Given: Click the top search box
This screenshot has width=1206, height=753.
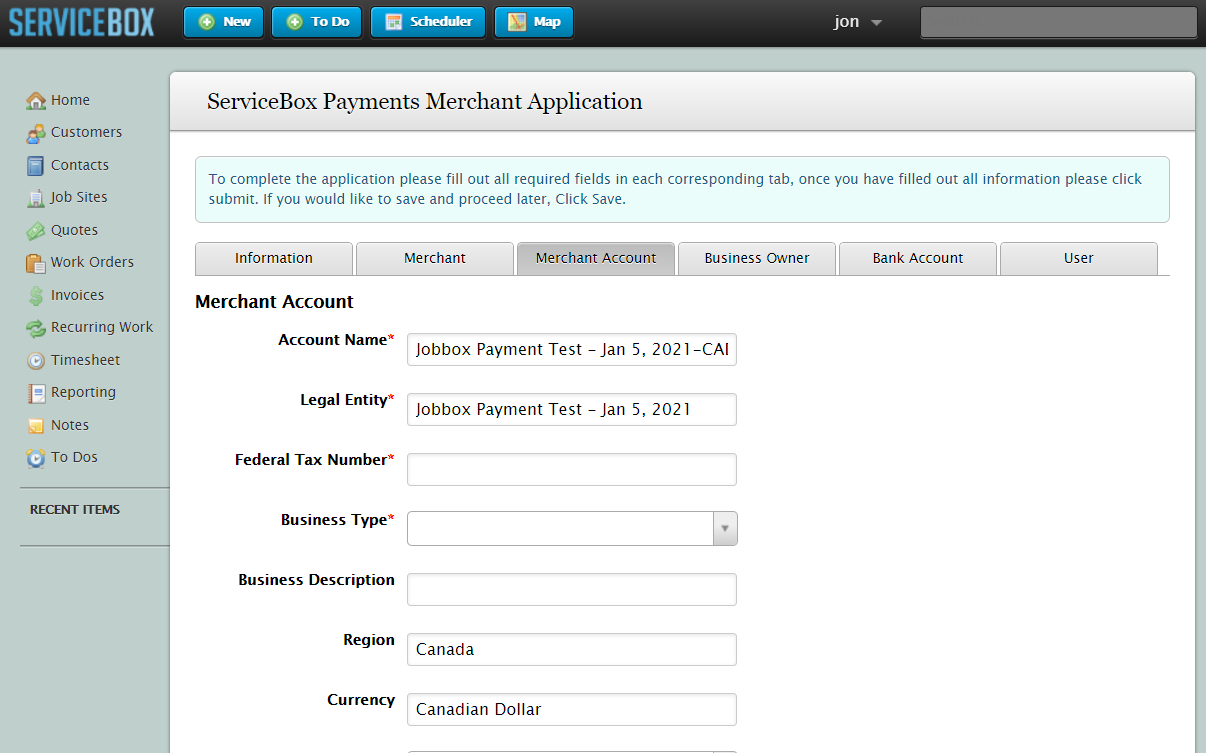Looking at the screenshot, I should pyautogui.click(x=1058, y=22).
